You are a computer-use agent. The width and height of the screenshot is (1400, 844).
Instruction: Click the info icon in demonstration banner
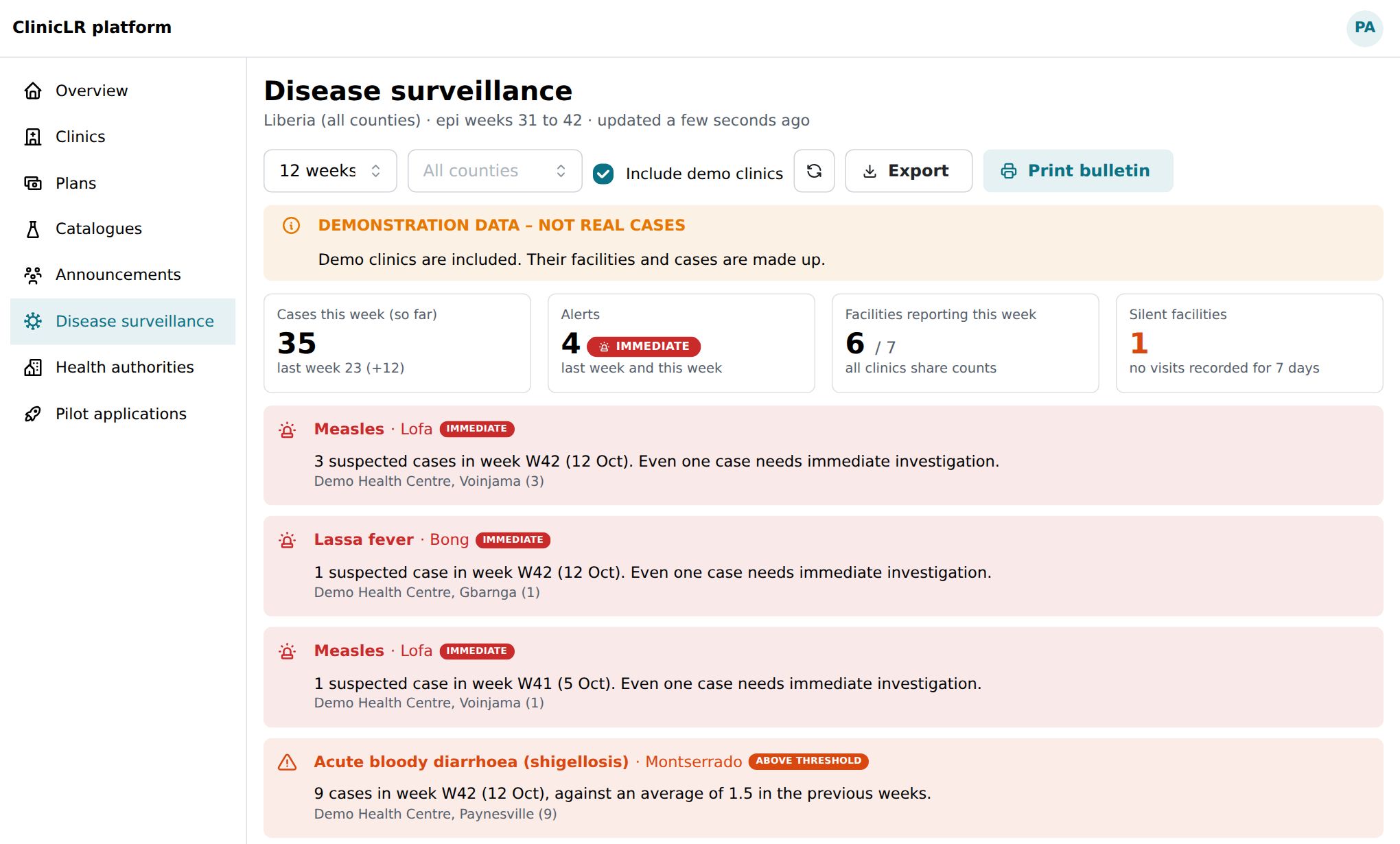291,225
